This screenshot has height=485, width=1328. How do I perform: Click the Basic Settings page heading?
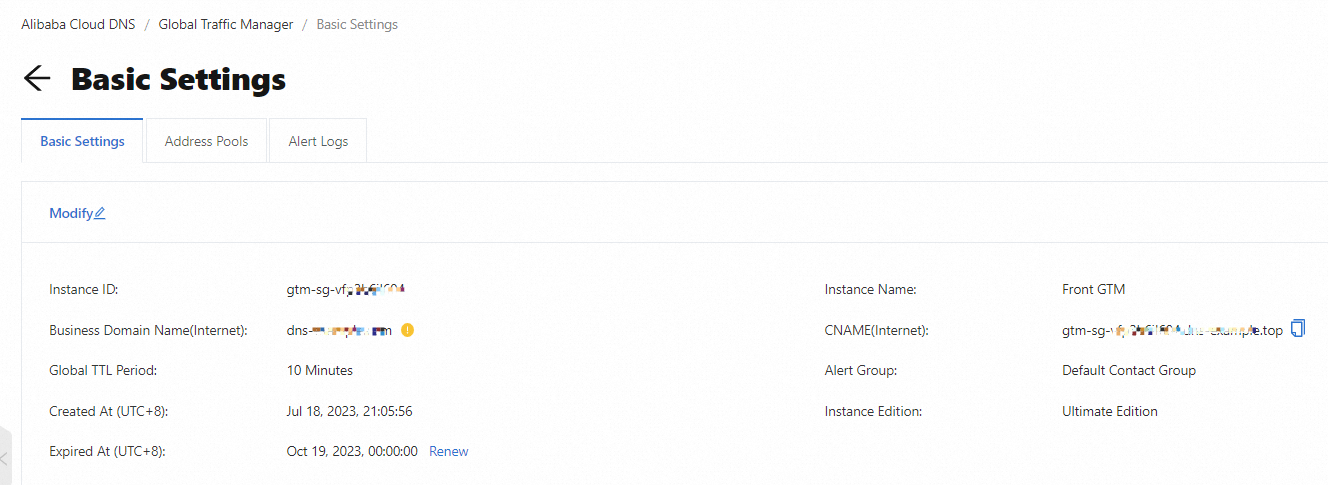click(x=178, y=79)
